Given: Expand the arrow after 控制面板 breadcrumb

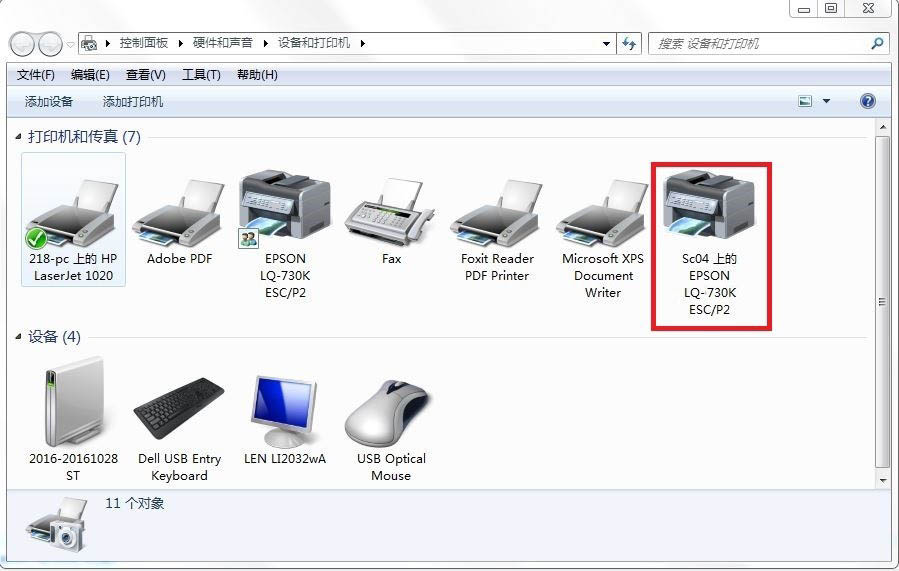Looking at the screenshot, I should point(181,43).
